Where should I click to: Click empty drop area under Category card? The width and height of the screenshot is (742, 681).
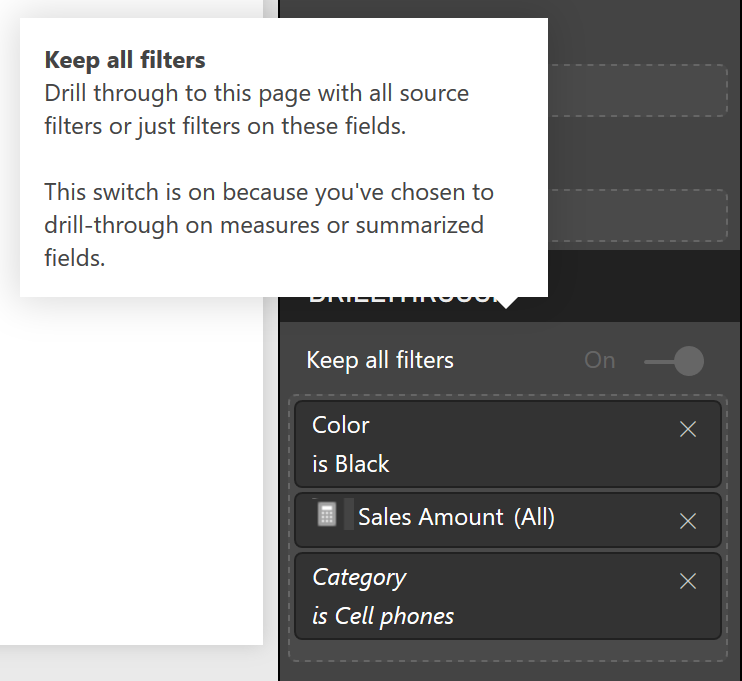508,650
